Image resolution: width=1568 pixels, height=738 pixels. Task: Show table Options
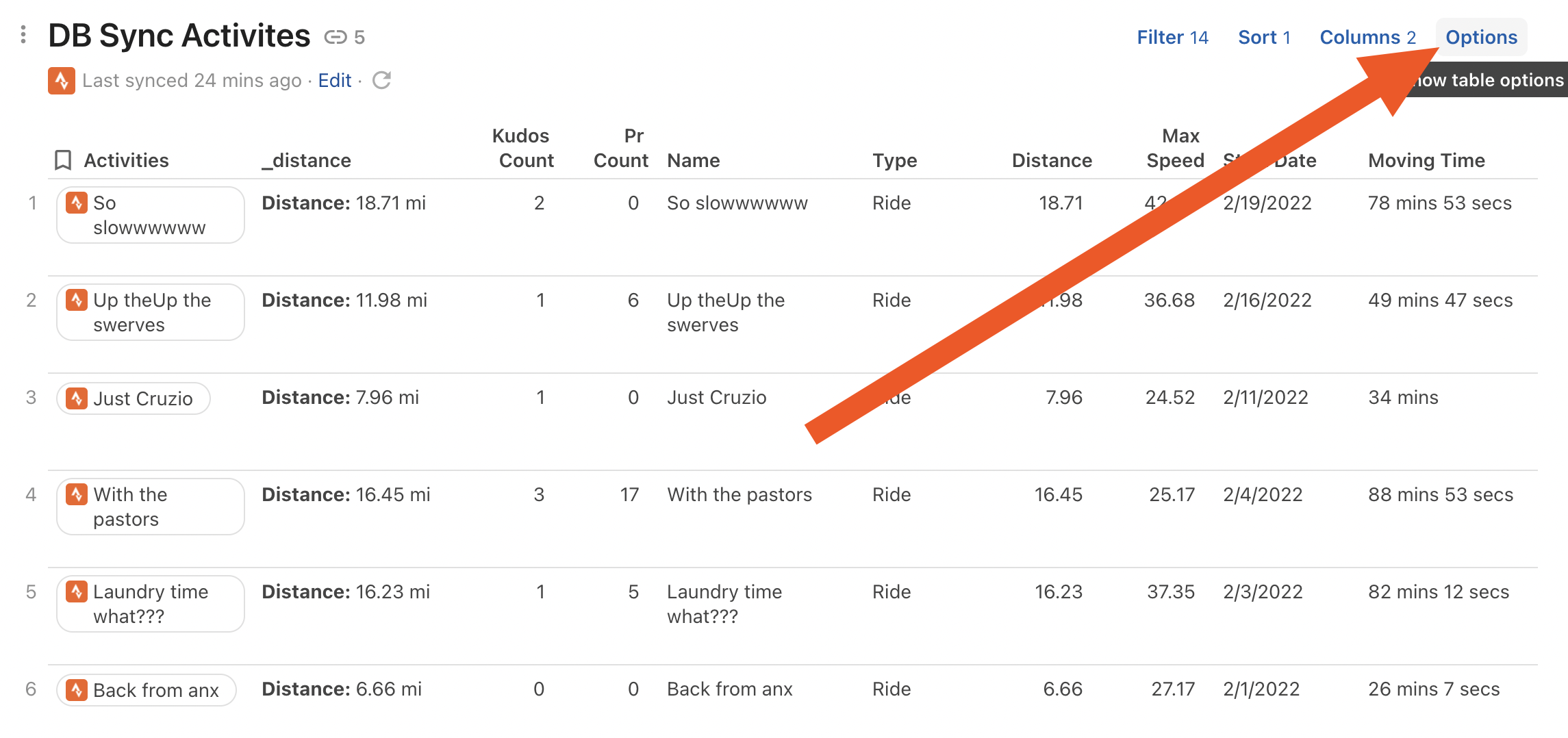[x=1481, y=37]
